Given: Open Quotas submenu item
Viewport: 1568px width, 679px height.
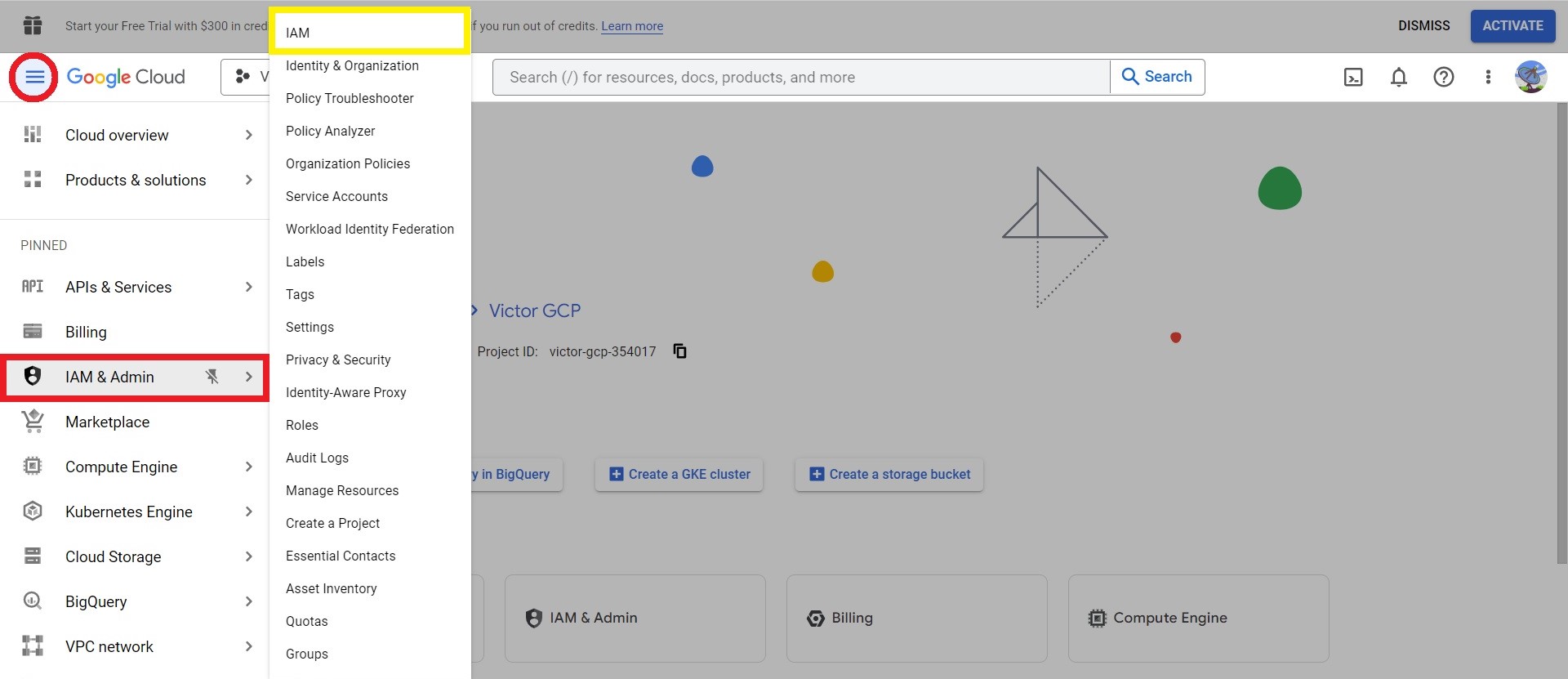Looking at the screenshot, I should click(x=370, y=621).
